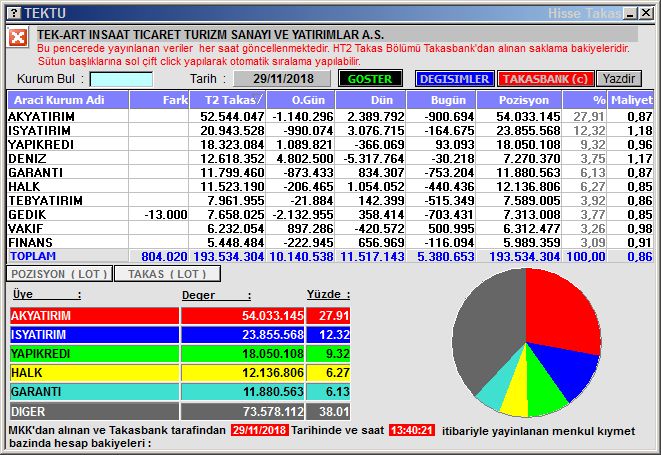This screenshot has height=455, width=661.
Task: Click AKYATIRIM percent 27.91 in legend
Action: click(x=334, y=315)
